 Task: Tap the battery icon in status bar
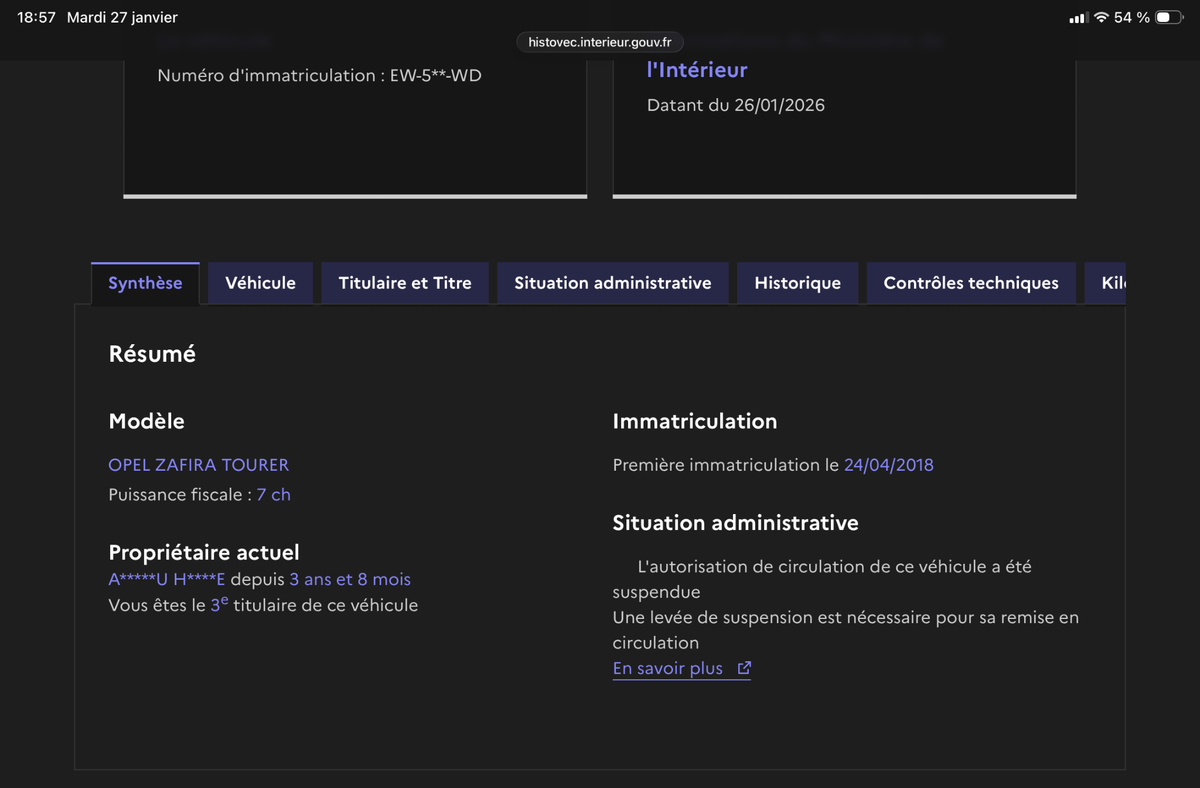(1168, 18)
